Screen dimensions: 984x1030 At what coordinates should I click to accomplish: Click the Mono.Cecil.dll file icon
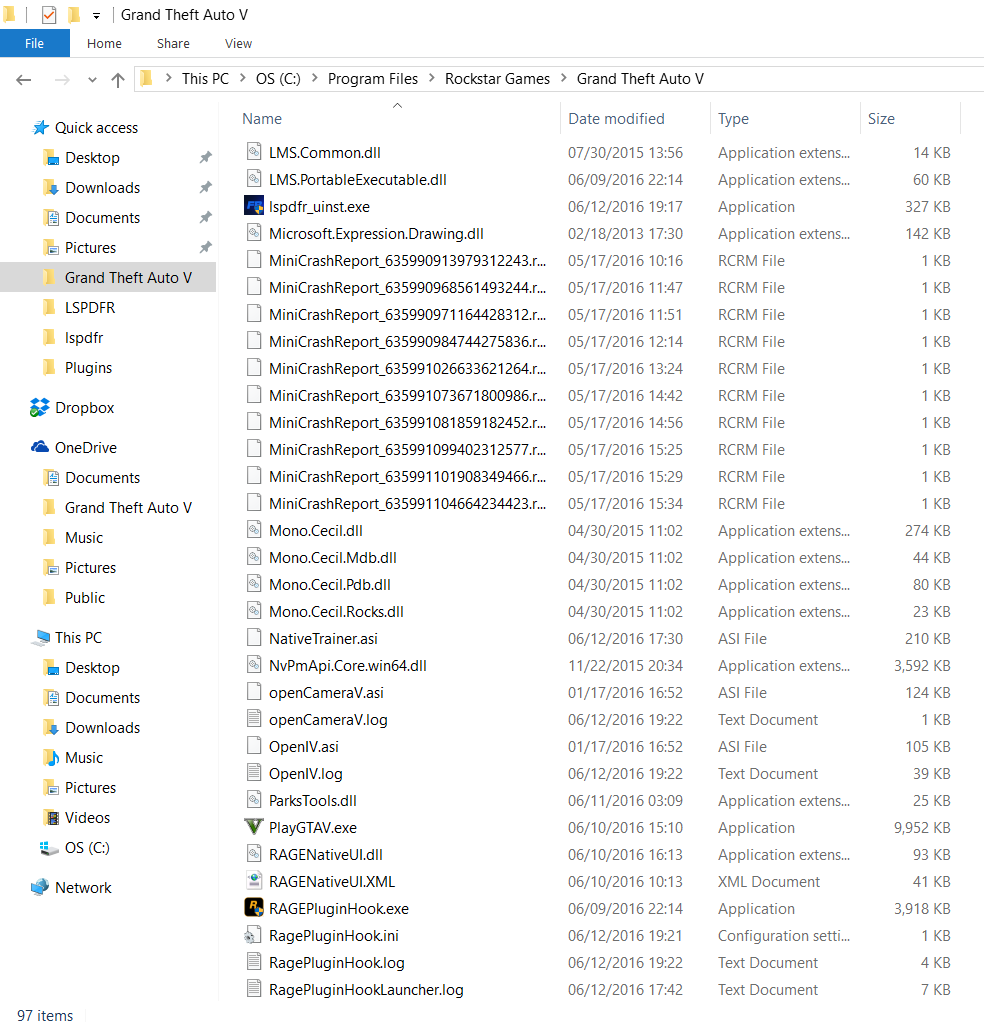point(254,530)
